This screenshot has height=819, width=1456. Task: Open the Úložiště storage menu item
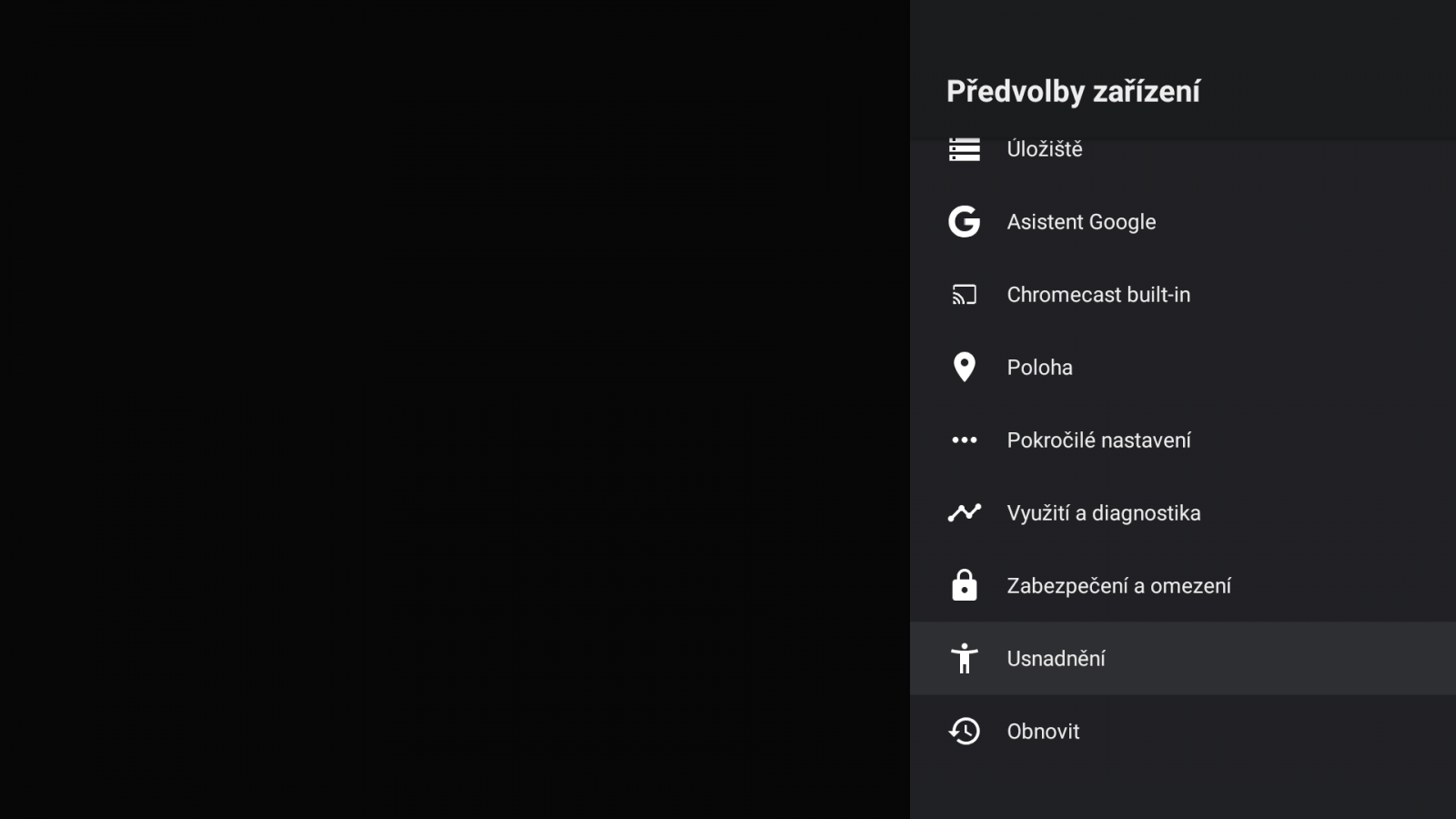click(x=1045, y=149)
